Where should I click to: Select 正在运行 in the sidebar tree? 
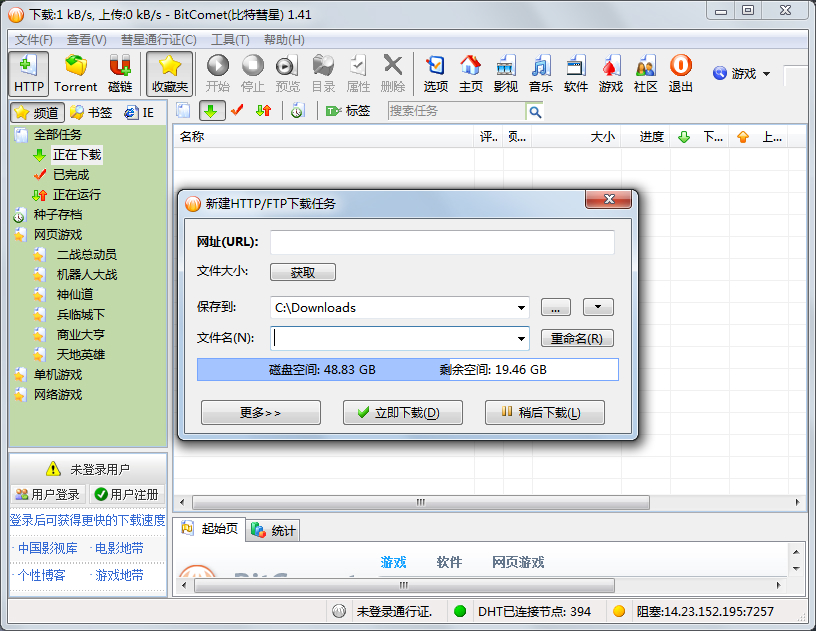[x=77, y=195]
